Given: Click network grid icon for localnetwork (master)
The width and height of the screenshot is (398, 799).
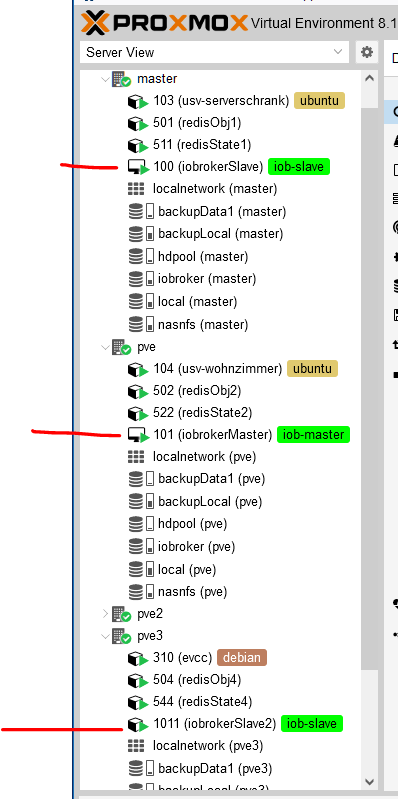Looking at the screenshot, I should pos(136,189).
